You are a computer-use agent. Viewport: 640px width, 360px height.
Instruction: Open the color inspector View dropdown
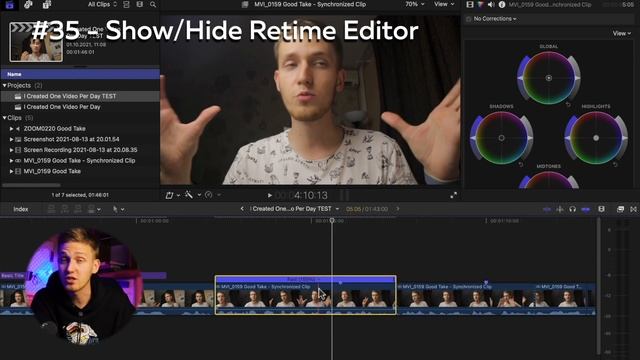622,33
